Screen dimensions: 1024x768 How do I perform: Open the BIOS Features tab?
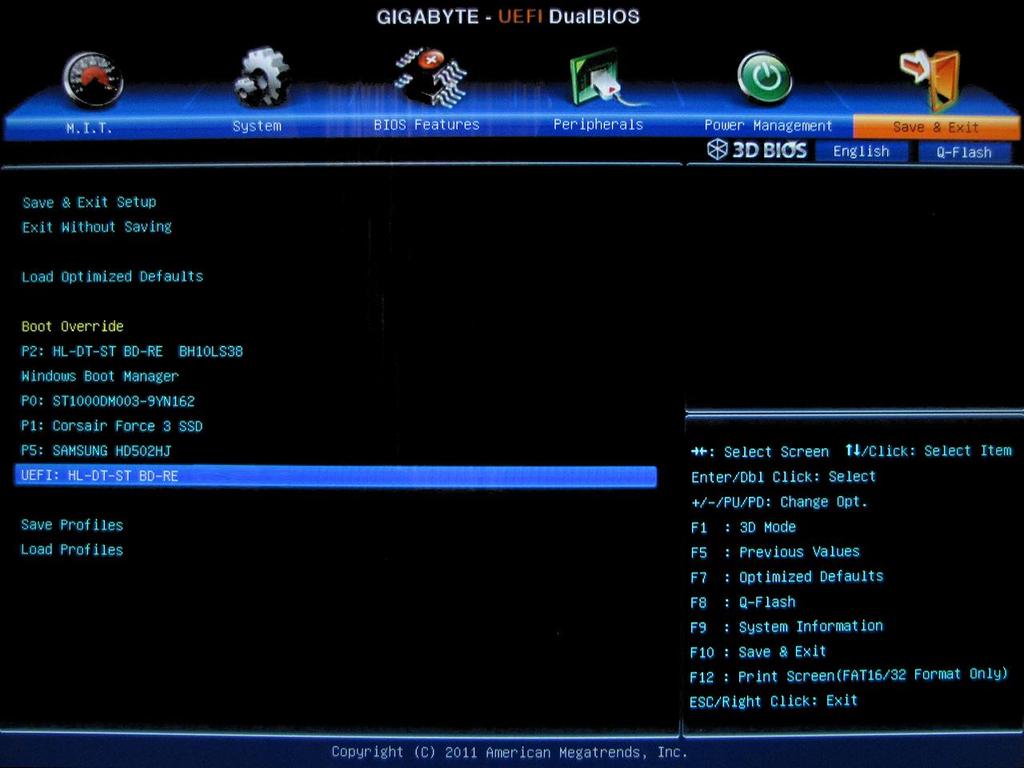click(426, 124)
